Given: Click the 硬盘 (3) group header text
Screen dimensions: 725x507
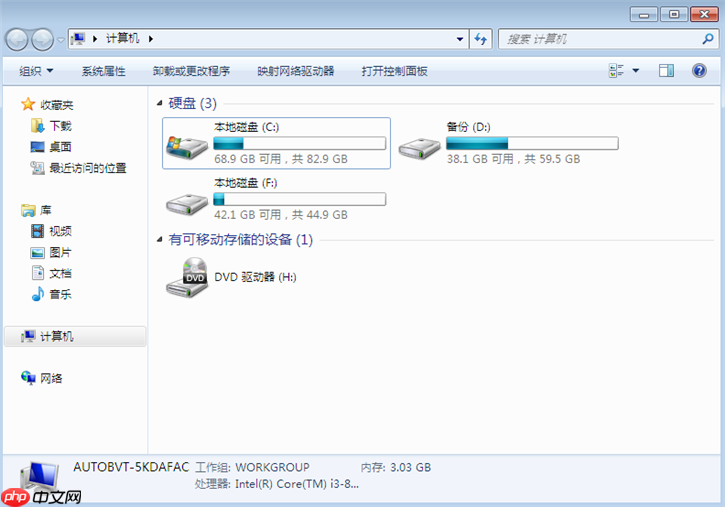Looking at the screenshot, I should pyautogui.click(x=192, y=103).
